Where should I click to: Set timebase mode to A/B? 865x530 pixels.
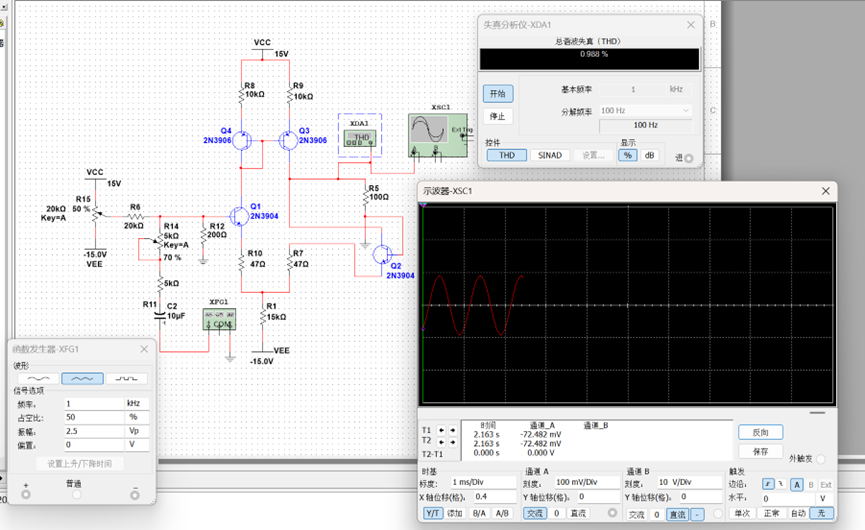click(x=502, y=513)
